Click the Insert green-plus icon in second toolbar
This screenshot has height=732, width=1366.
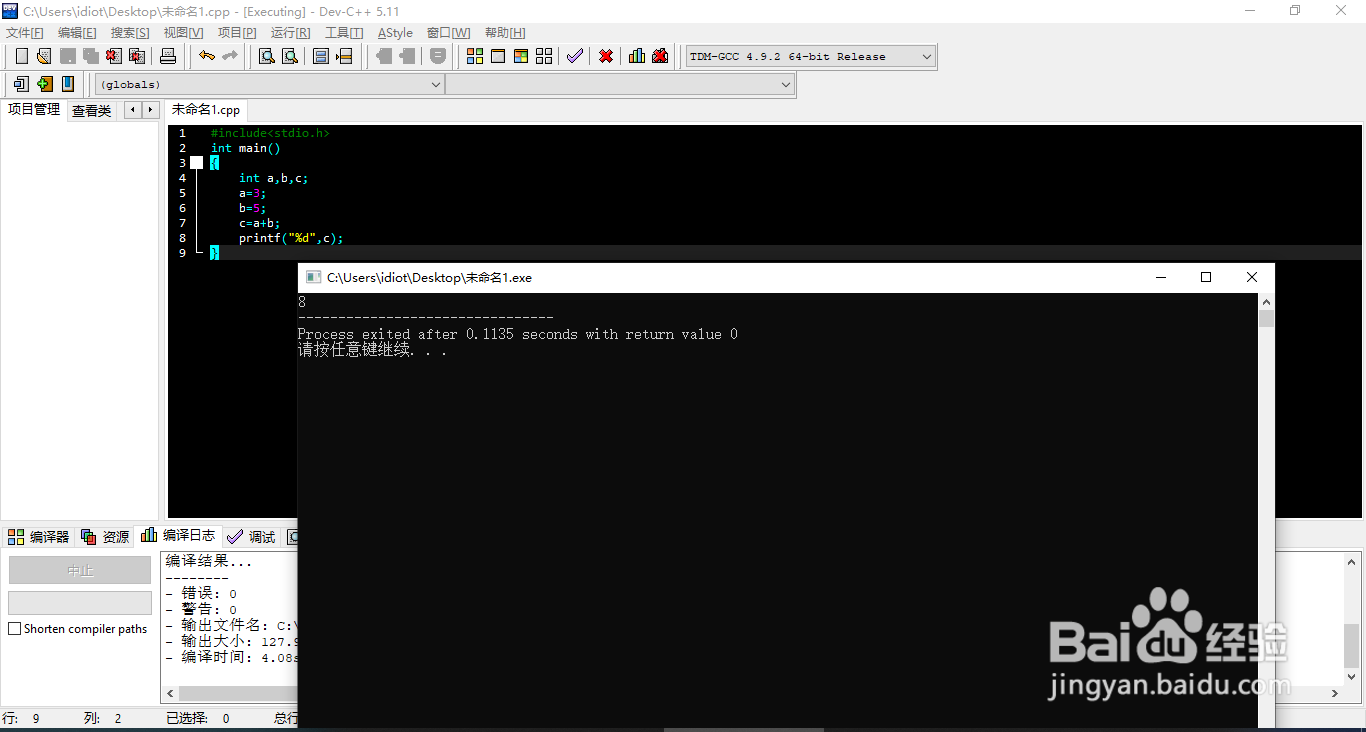44,84
